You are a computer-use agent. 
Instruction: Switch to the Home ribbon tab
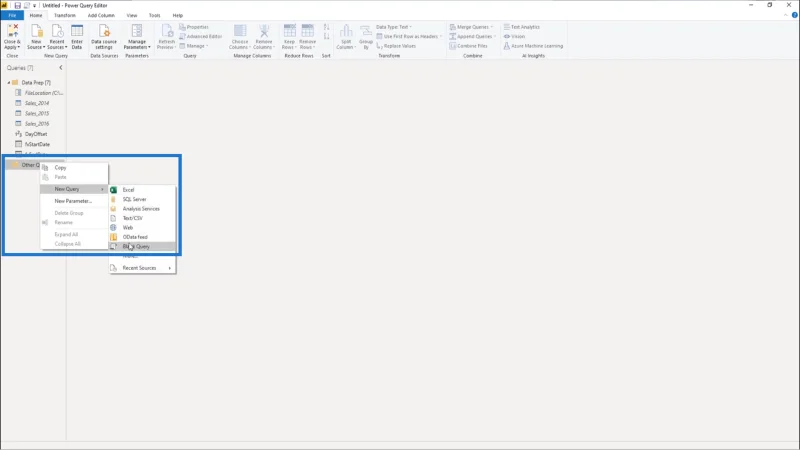(36, 15)
